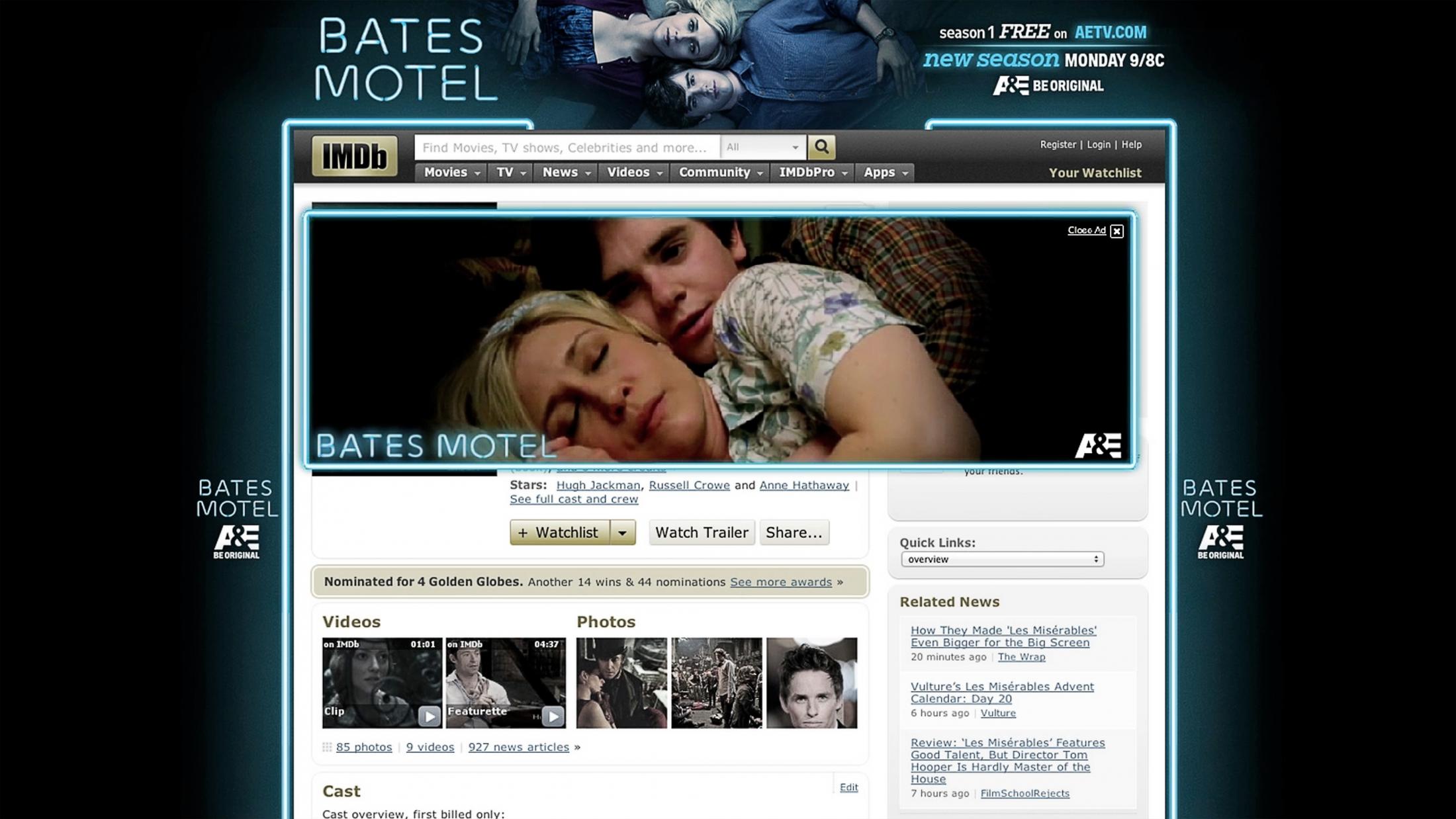Click the Login link
Image resolution: width=1456 pixels, height=819 pixels.
(x=1099, y=144)
